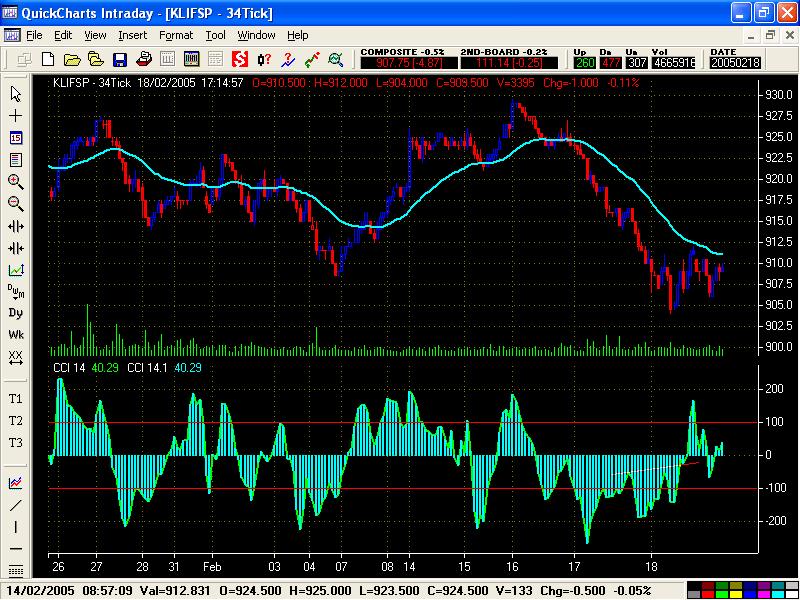Click the Up count 260 box

584,63
